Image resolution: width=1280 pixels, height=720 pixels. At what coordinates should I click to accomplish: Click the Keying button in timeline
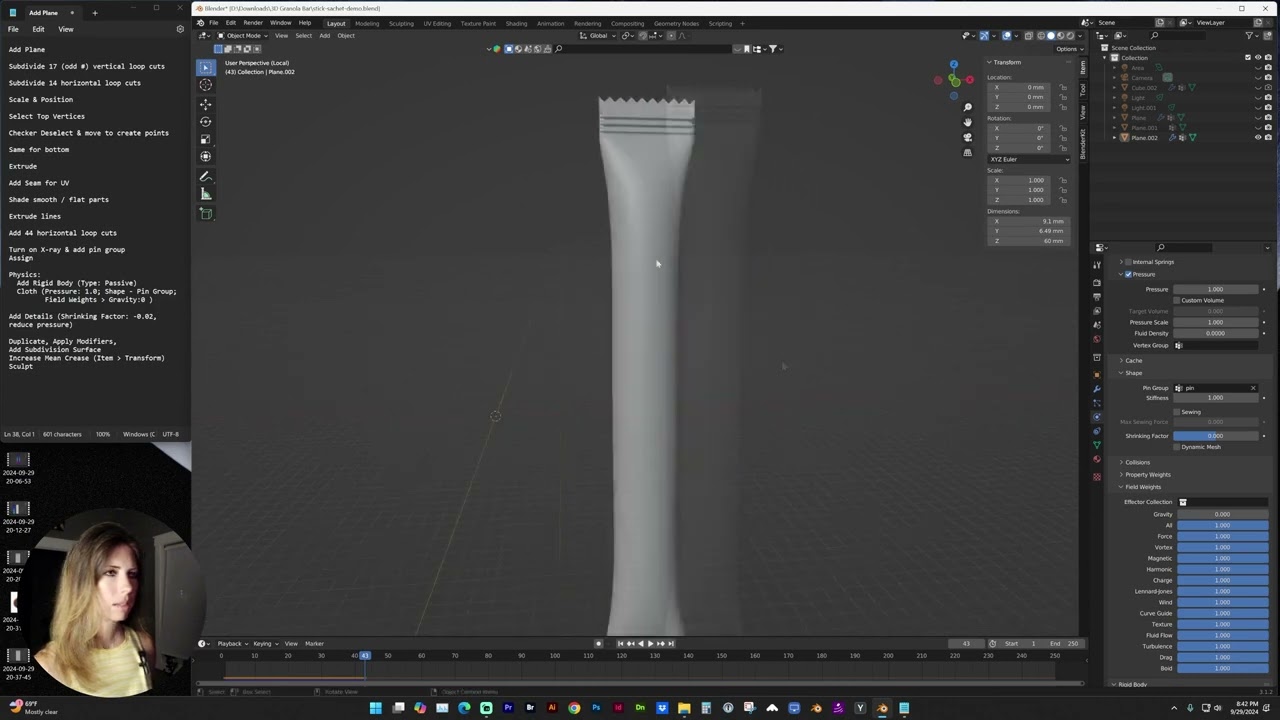click(x=263, y=644)
